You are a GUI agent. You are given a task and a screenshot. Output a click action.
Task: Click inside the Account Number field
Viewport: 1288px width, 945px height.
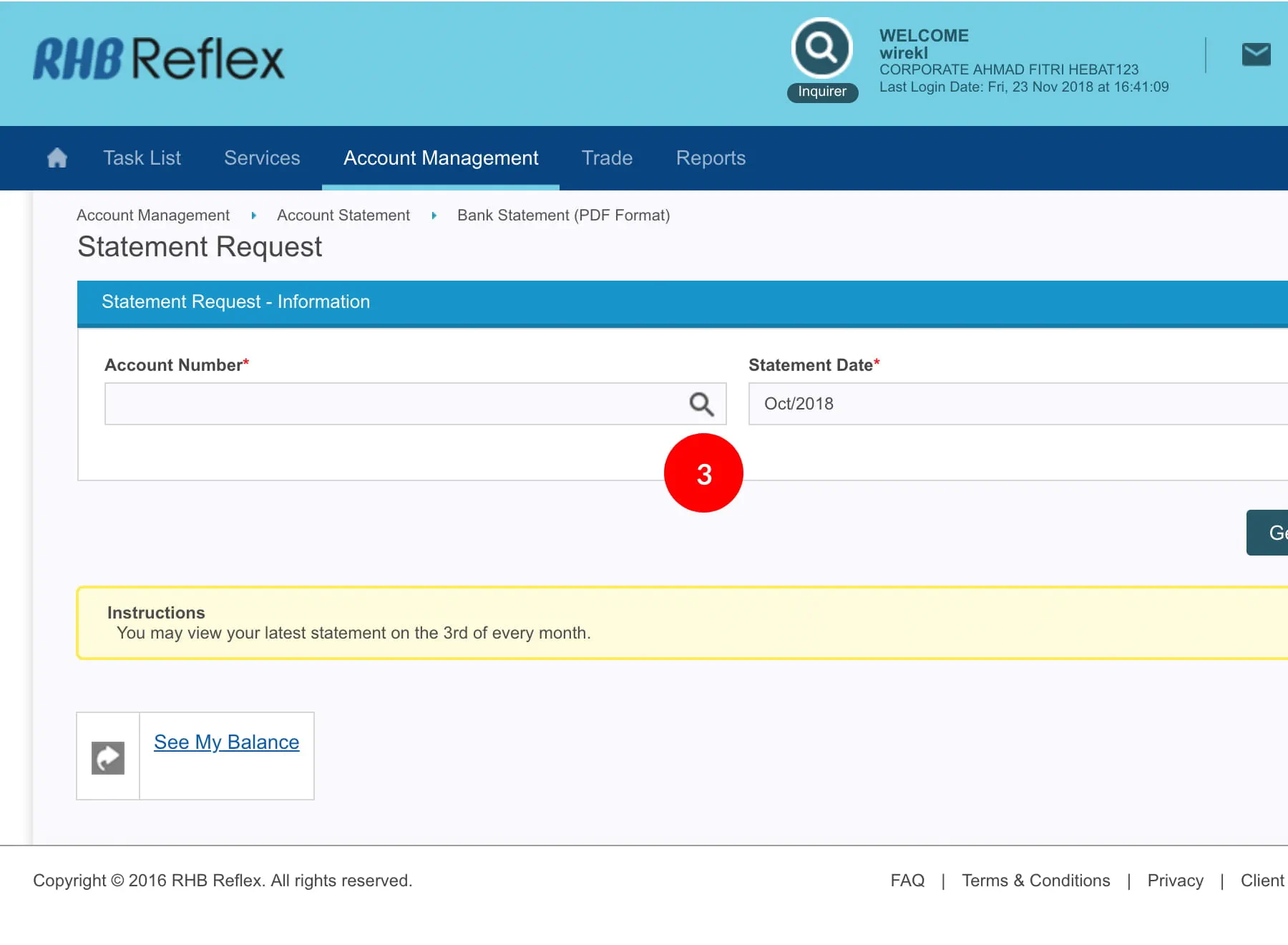tap(394, 404)
